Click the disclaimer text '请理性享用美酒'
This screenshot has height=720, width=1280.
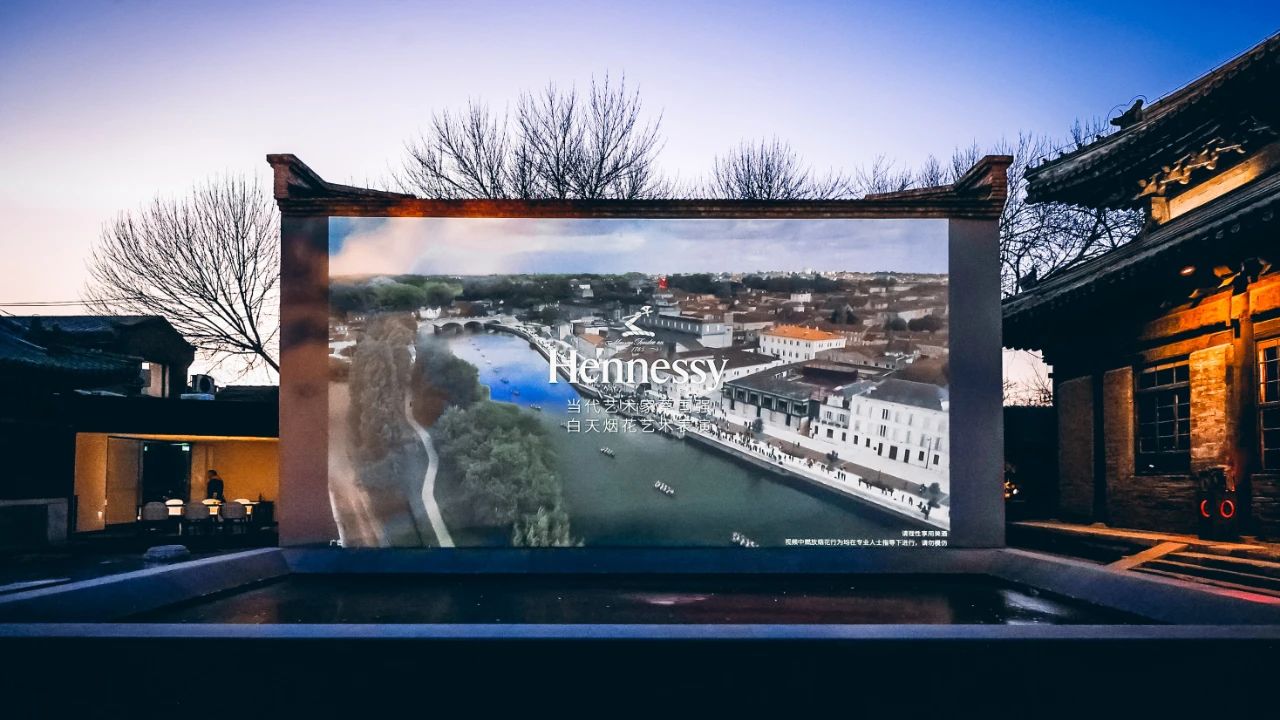pyautogui.click(x=924, y=534)
